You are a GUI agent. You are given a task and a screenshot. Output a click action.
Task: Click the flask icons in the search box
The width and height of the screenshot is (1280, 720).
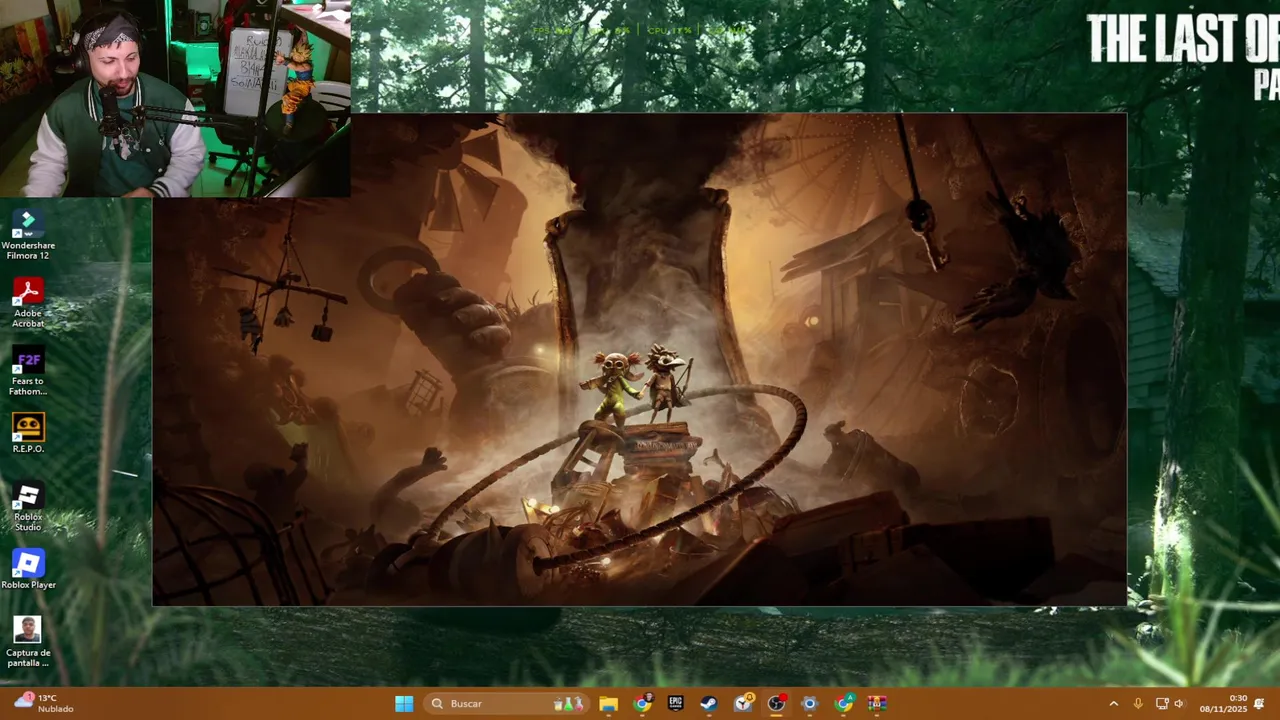point(569,704)
